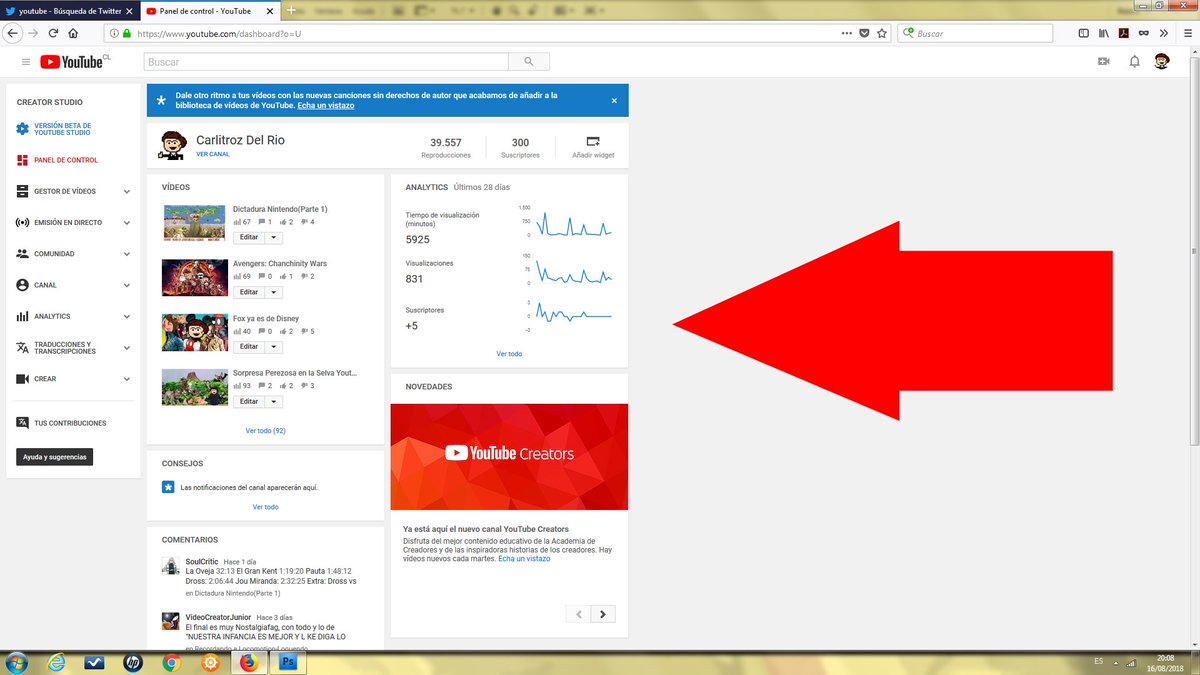Click Ayuda y sugerencias button
Image resolution: width=1200 pixels, height=675 pixels.
(55, 457)
